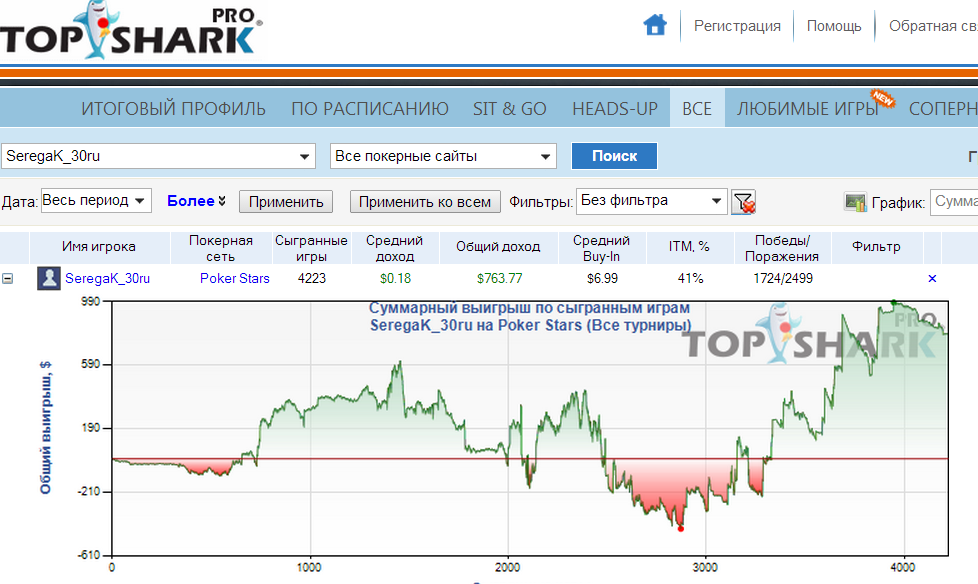Click the Фильтр column header
This screenshot has width=978, height=584.
point(876,246)
